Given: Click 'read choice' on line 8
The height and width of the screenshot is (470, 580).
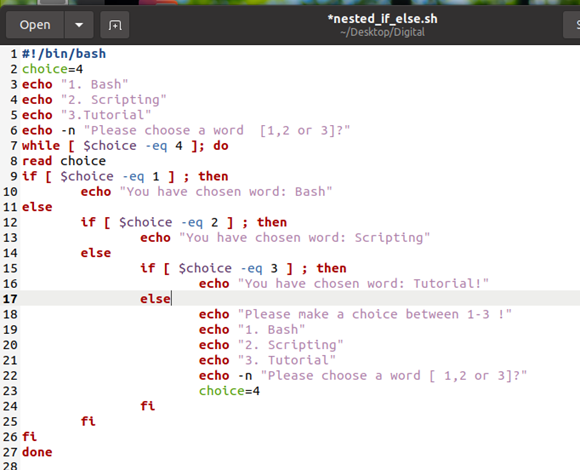Looking at the screenshot, I should coord(64,161).
